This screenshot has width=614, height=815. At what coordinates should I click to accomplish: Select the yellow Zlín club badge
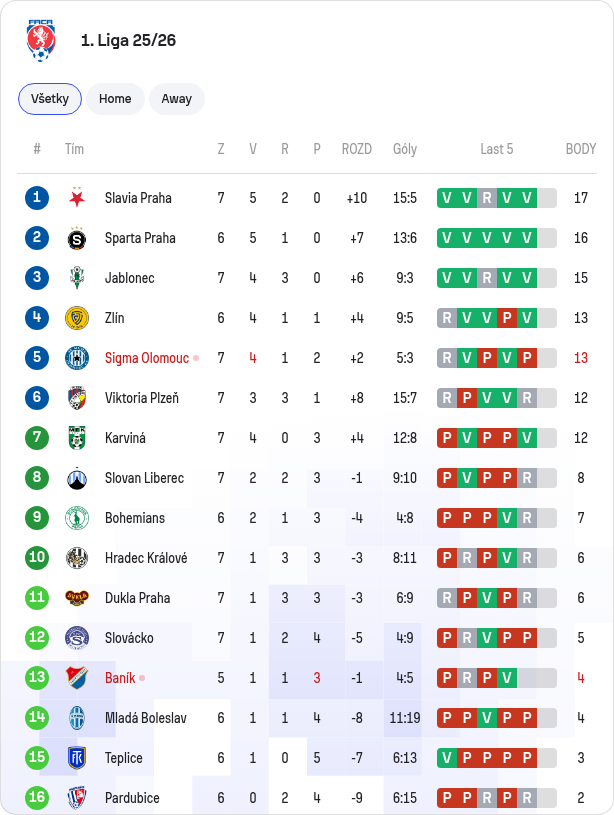(77, 318)
